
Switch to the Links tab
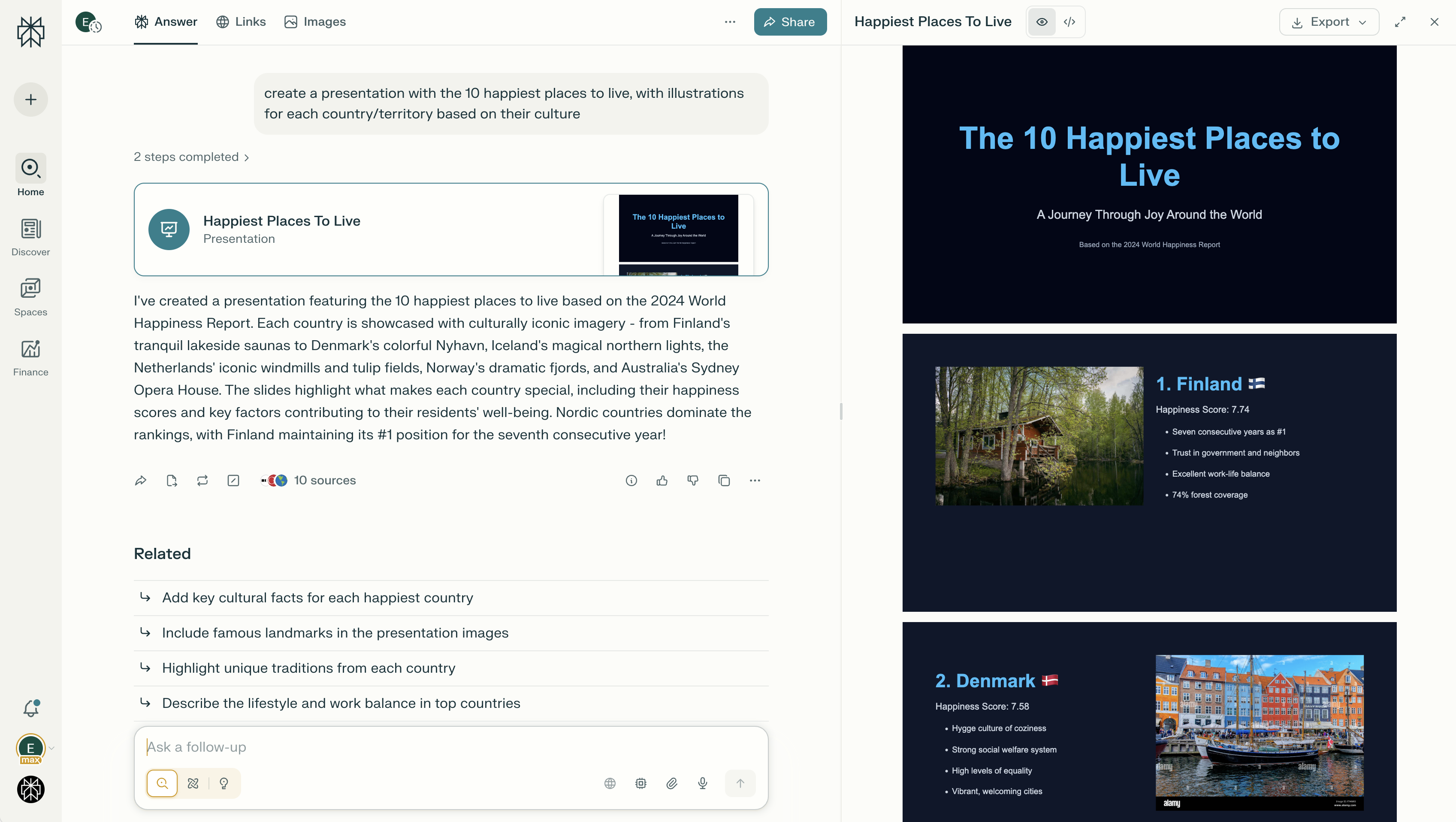point(242,21)
